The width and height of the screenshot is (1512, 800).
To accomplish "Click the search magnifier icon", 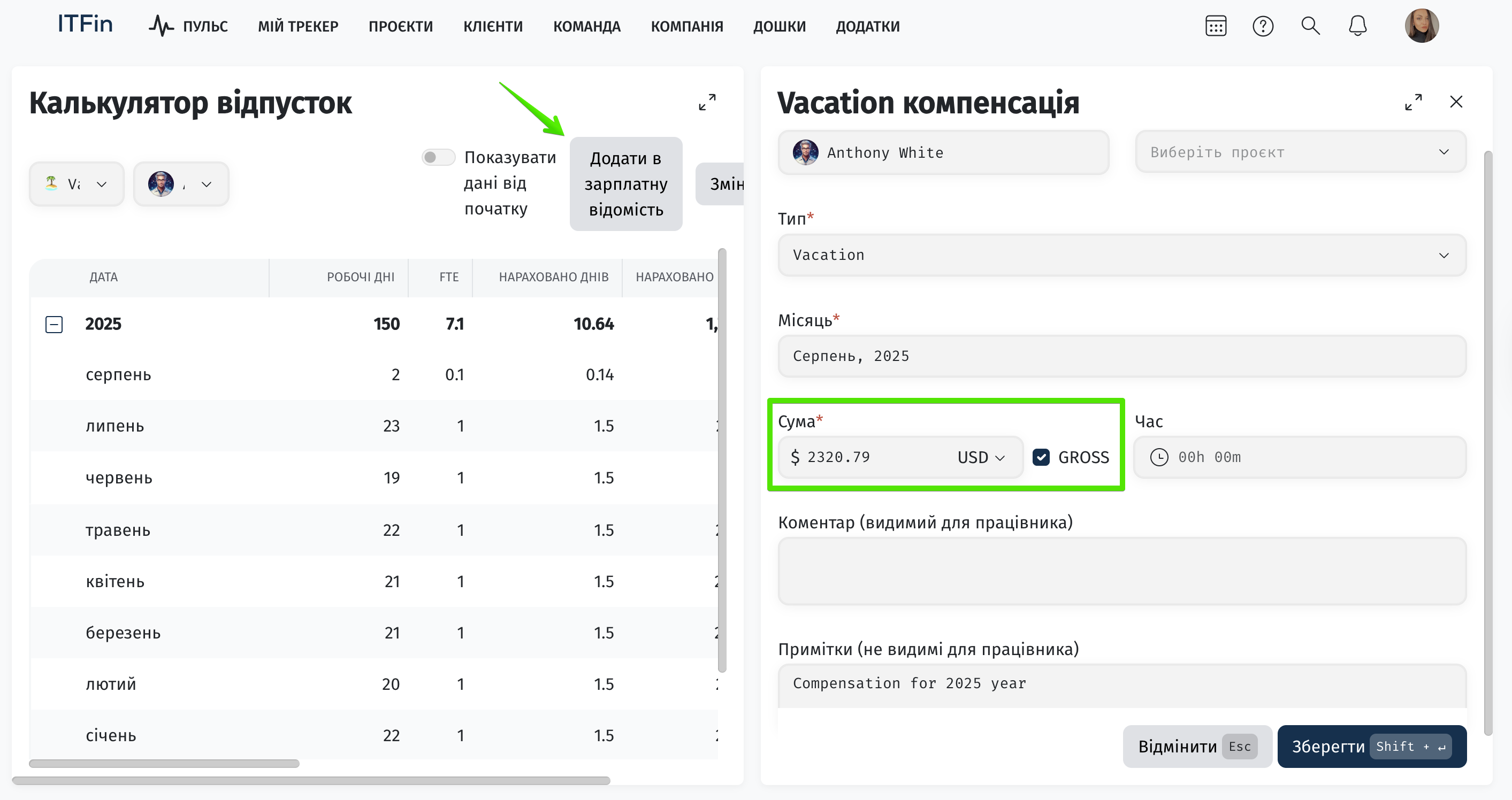I will point(1310,26).
